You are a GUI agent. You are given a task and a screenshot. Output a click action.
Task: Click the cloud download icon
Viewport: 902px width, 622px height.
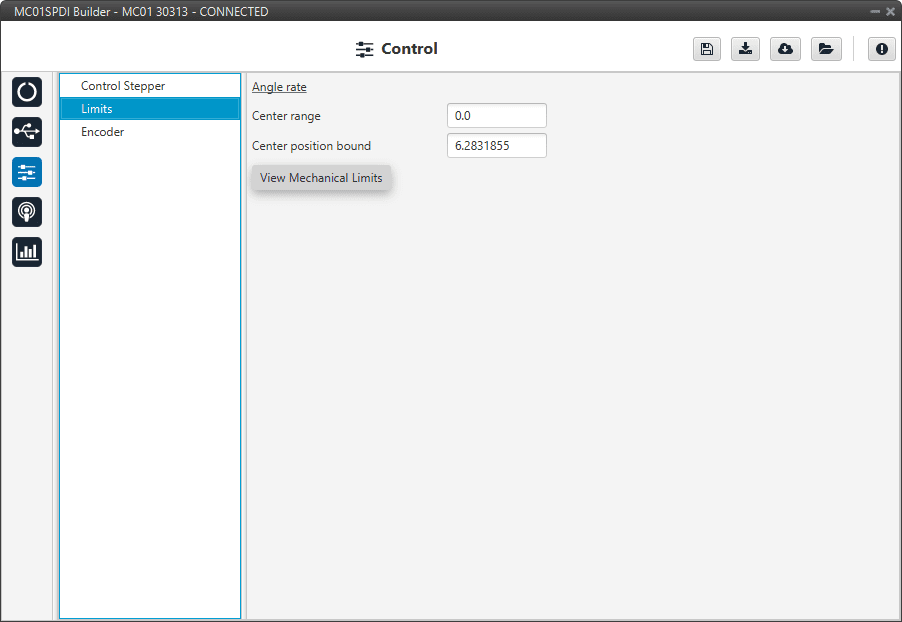click(x=785, y=49)
